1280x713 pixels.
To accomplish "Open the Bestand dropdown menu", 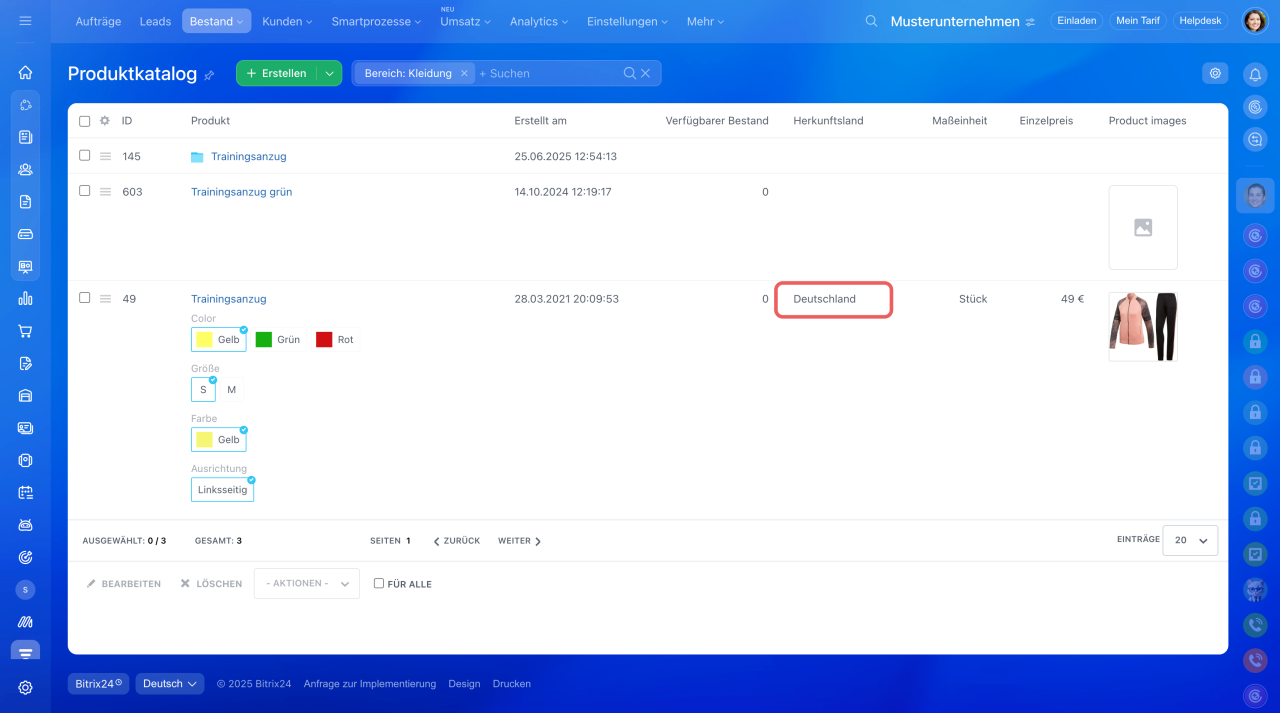I will 217,21.
